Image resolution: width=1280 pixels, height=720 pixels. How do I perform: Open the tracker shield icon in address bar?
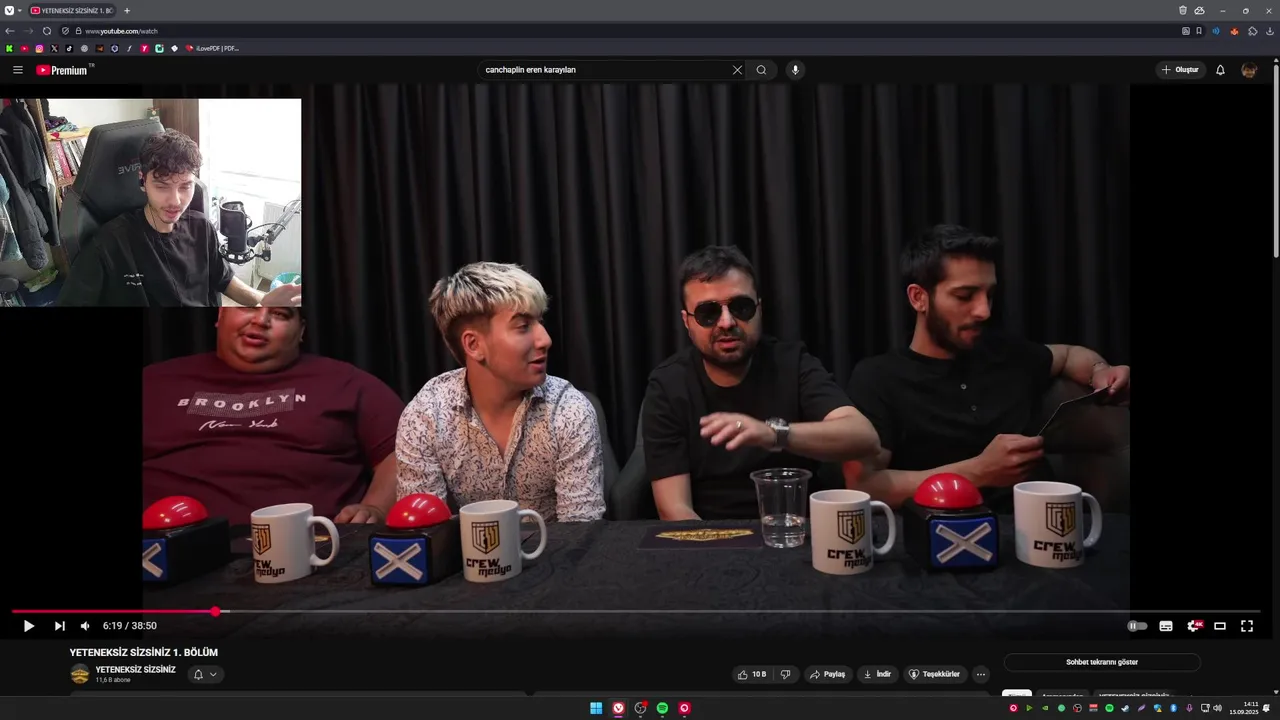[65, 31]
